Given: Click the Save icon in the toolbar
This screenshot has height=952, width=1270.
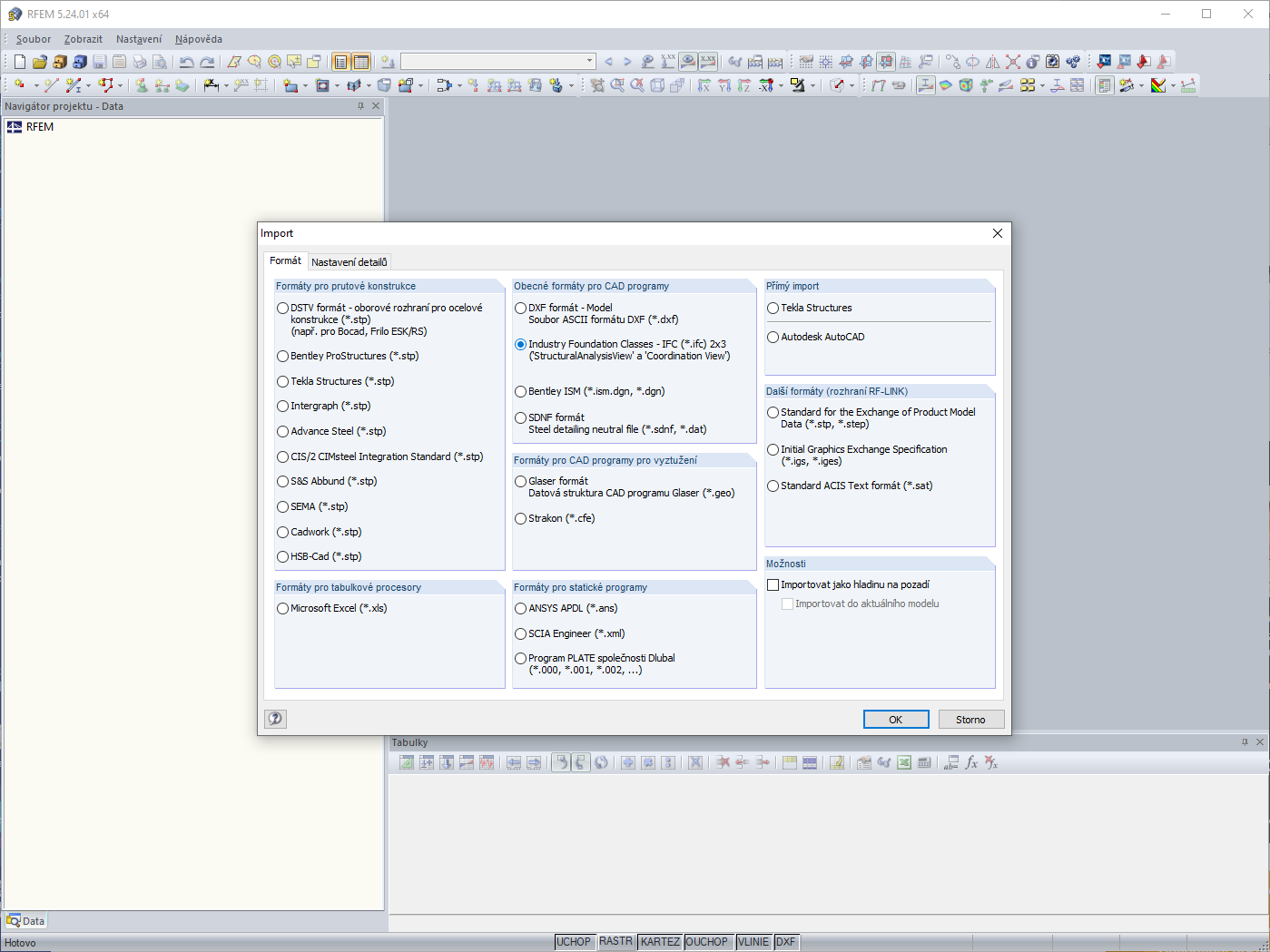Looking at the screenshot, I should [x=100, y=61].
